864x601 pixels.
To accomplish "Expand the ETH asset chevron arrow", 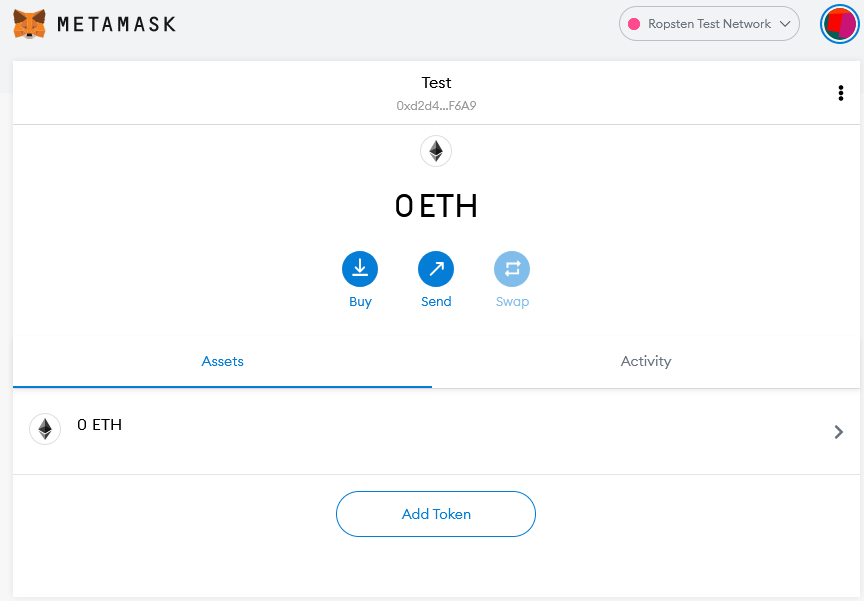I will (839, 432).
